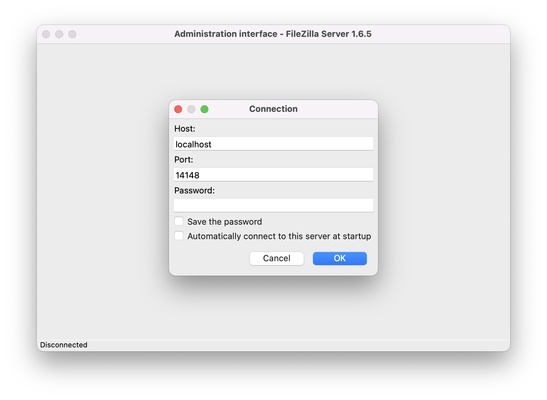Click the Administration interface window title

[x=273, y=34]
